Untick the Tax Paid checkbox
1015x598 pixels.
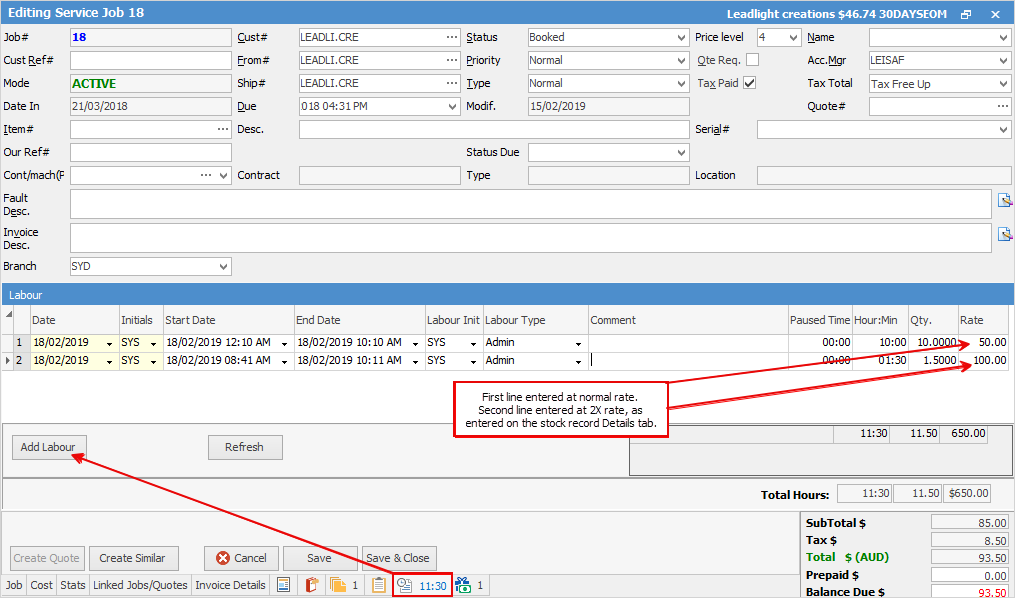click(749, 83)
